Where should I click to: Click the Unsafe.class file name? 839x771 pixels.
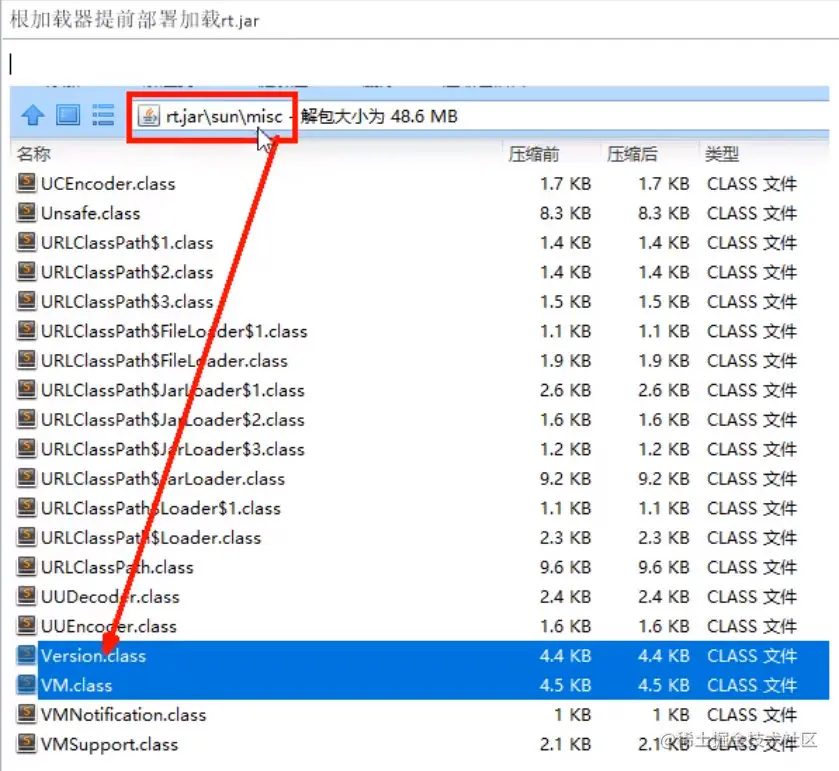pos(90,213)
